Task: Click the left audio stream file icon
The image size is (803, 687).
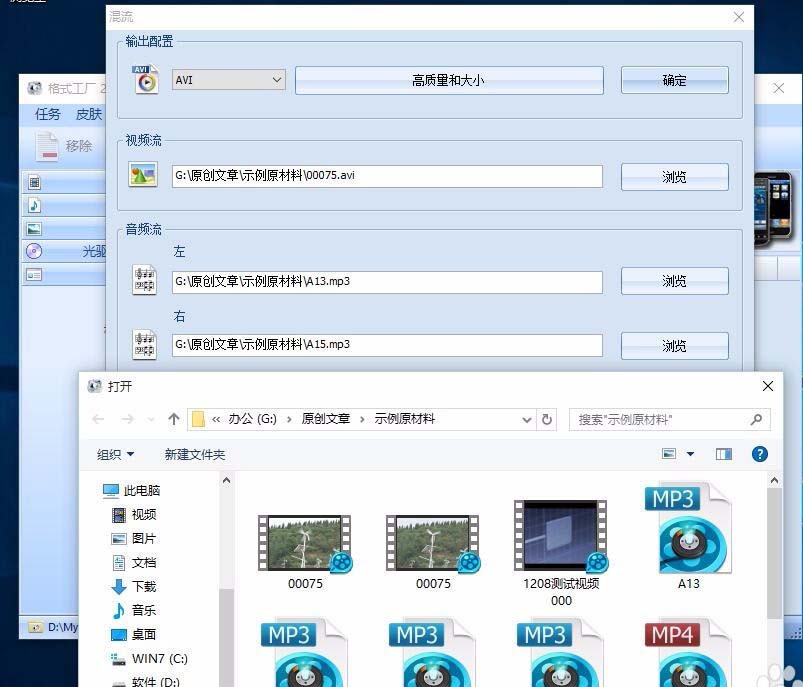Action: [x=144, y=281]
